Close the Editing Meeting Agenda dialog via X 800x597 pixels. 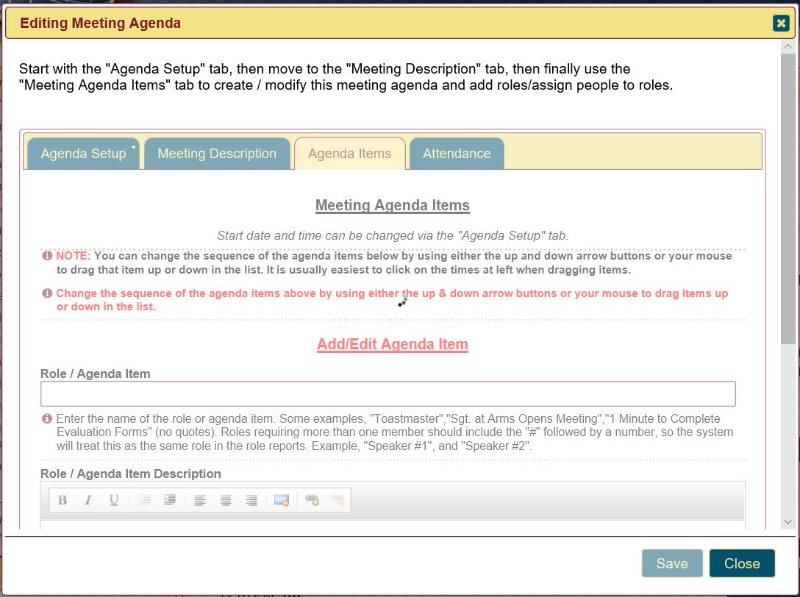781,23
